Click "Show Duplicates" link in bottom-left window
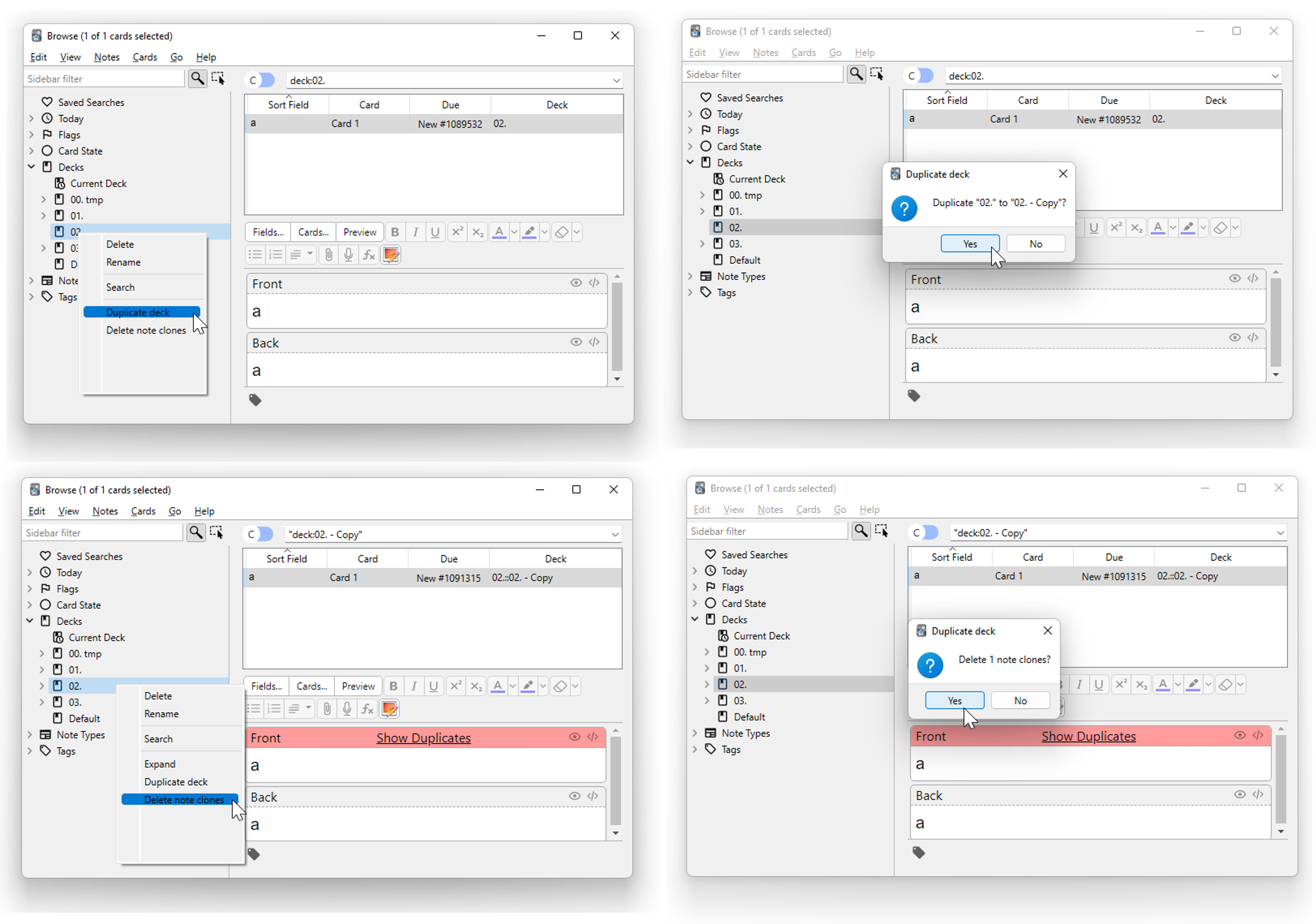 click(423, 738)
